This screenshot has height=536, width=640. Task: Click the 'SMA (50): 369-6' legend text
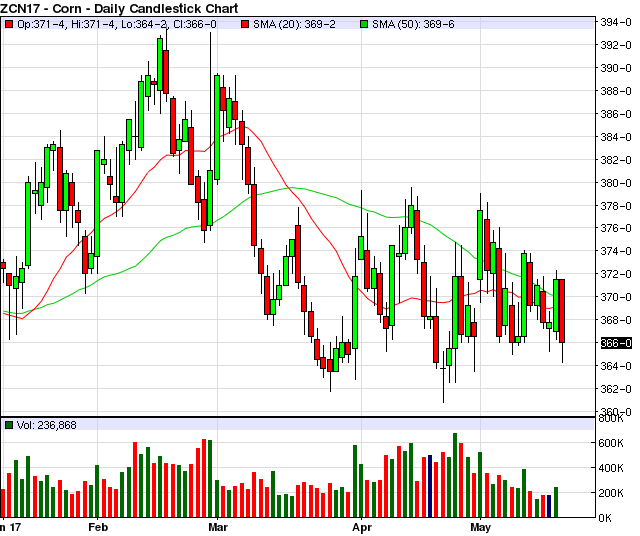413,24
